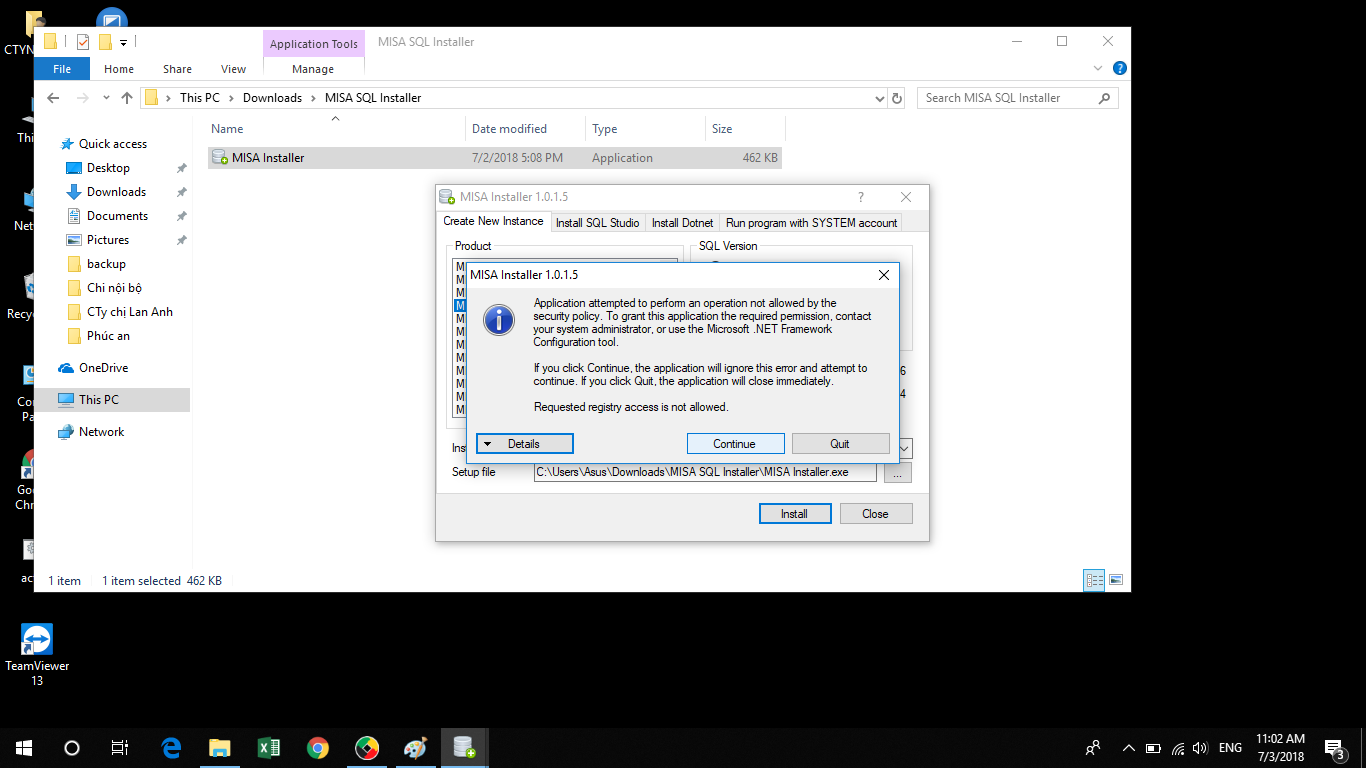Switch to Create New Instance tab
The height and width of the screenshot is (768, 1366).
coord(494,221)
